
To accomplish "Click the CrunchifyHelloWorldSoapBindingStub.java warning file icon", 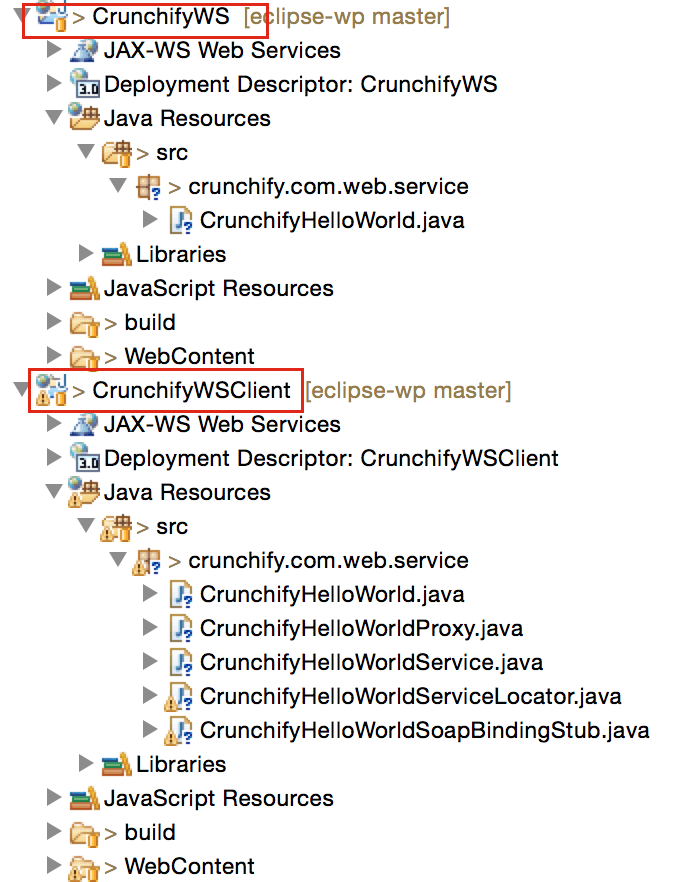I will tap(181, 730).
